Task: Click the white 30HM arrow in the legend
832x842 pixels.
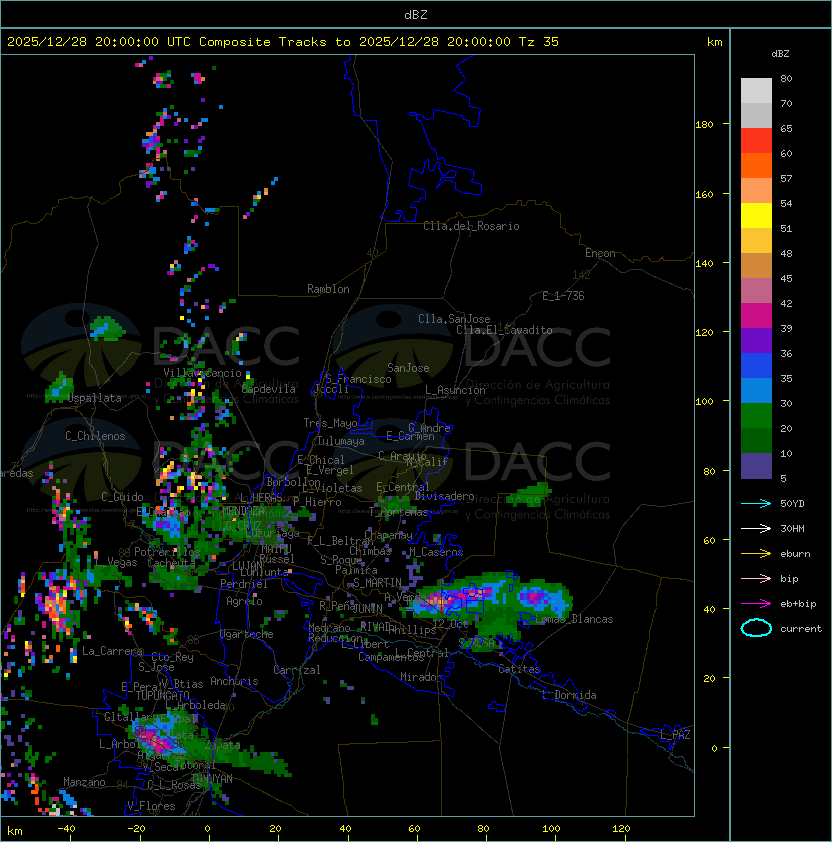Action: tap(756, 528)
